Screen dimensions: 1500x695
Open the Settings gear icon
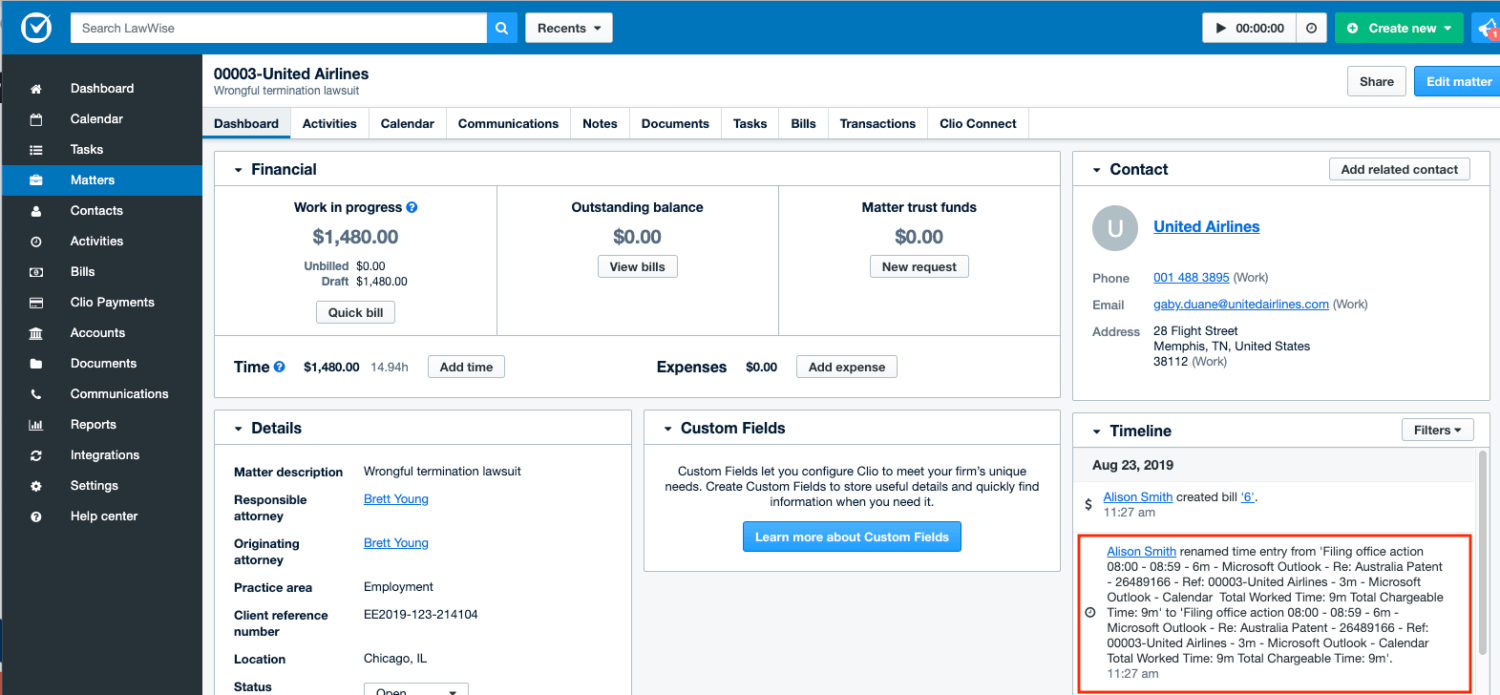coord(35,485)
